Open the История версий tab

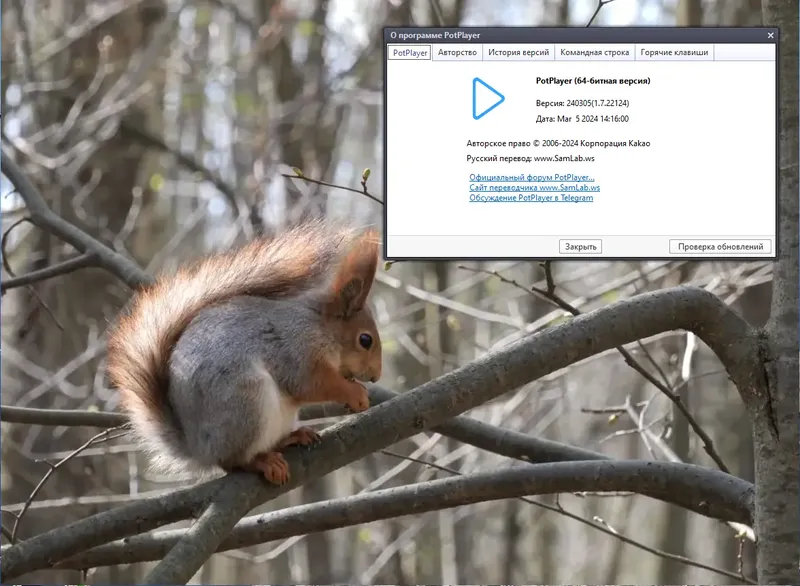[518, 52]
